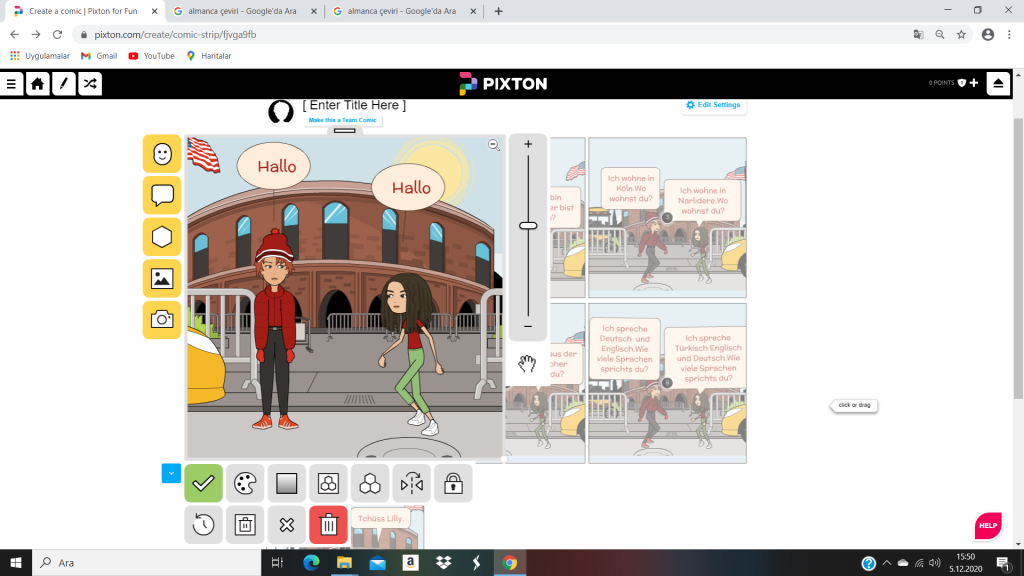The height and width of the screenshot is (576, 1024).
Task: Open the history clock icon
Action: click(x=203, y=525)
